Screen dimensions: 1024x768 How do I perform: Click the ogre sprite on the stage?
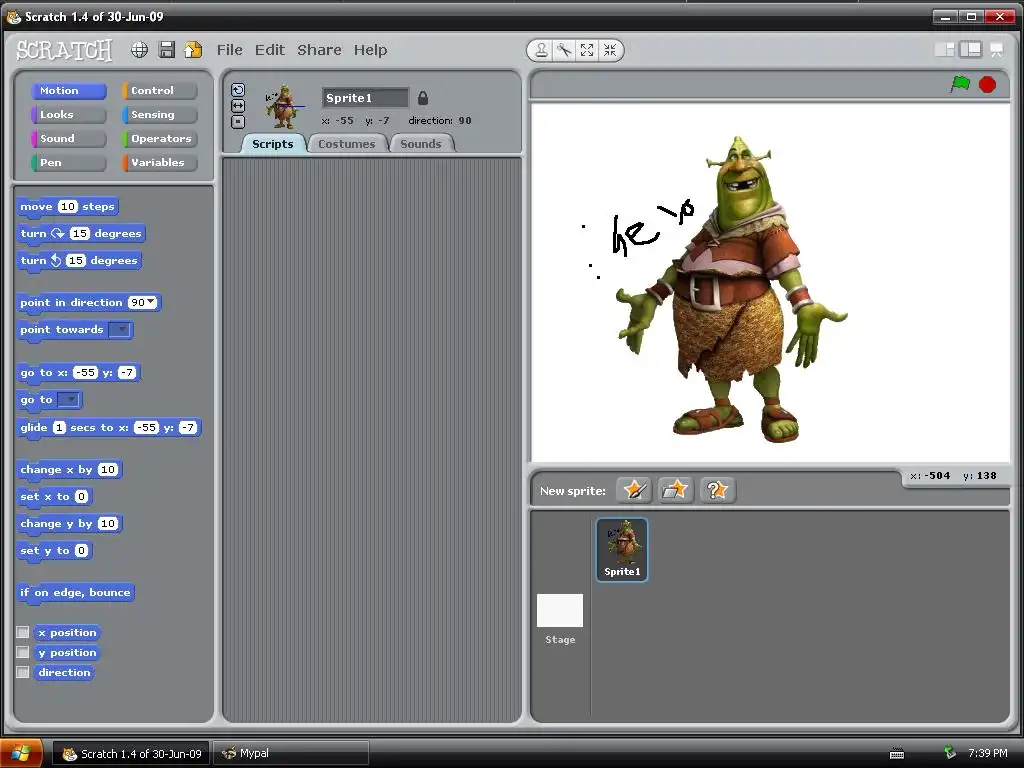pyautogui.click(x=731, y=289)
